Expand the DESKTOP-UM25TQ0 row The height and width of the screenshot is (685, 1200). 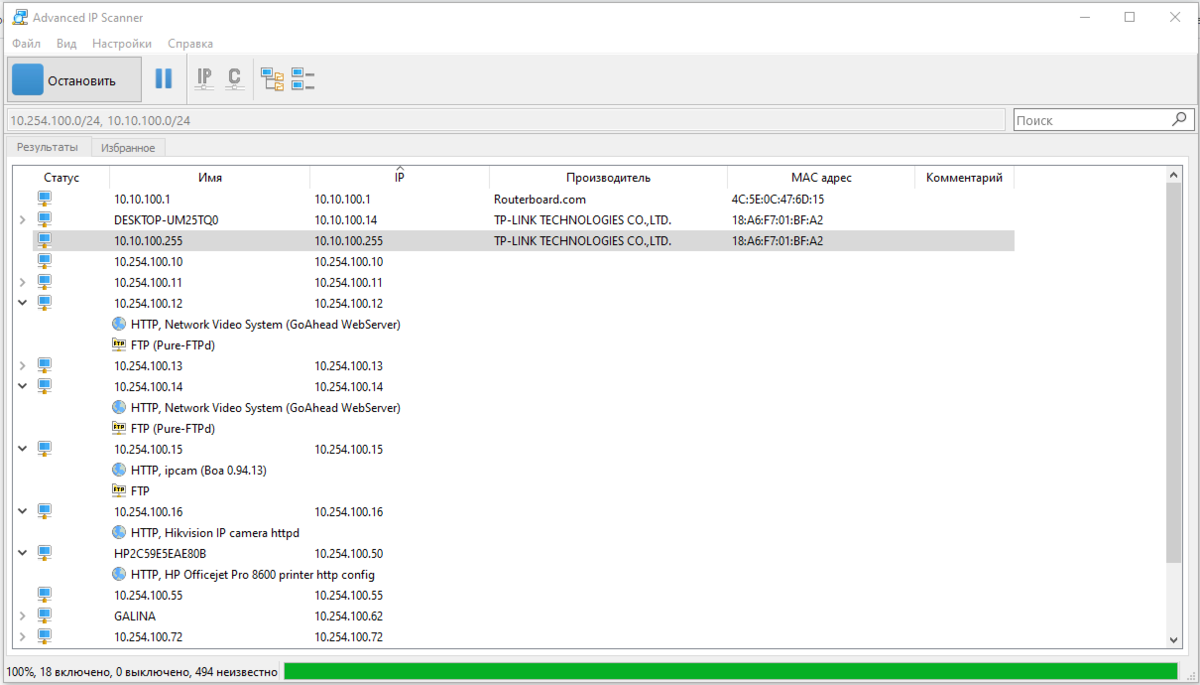click(22, 220)
